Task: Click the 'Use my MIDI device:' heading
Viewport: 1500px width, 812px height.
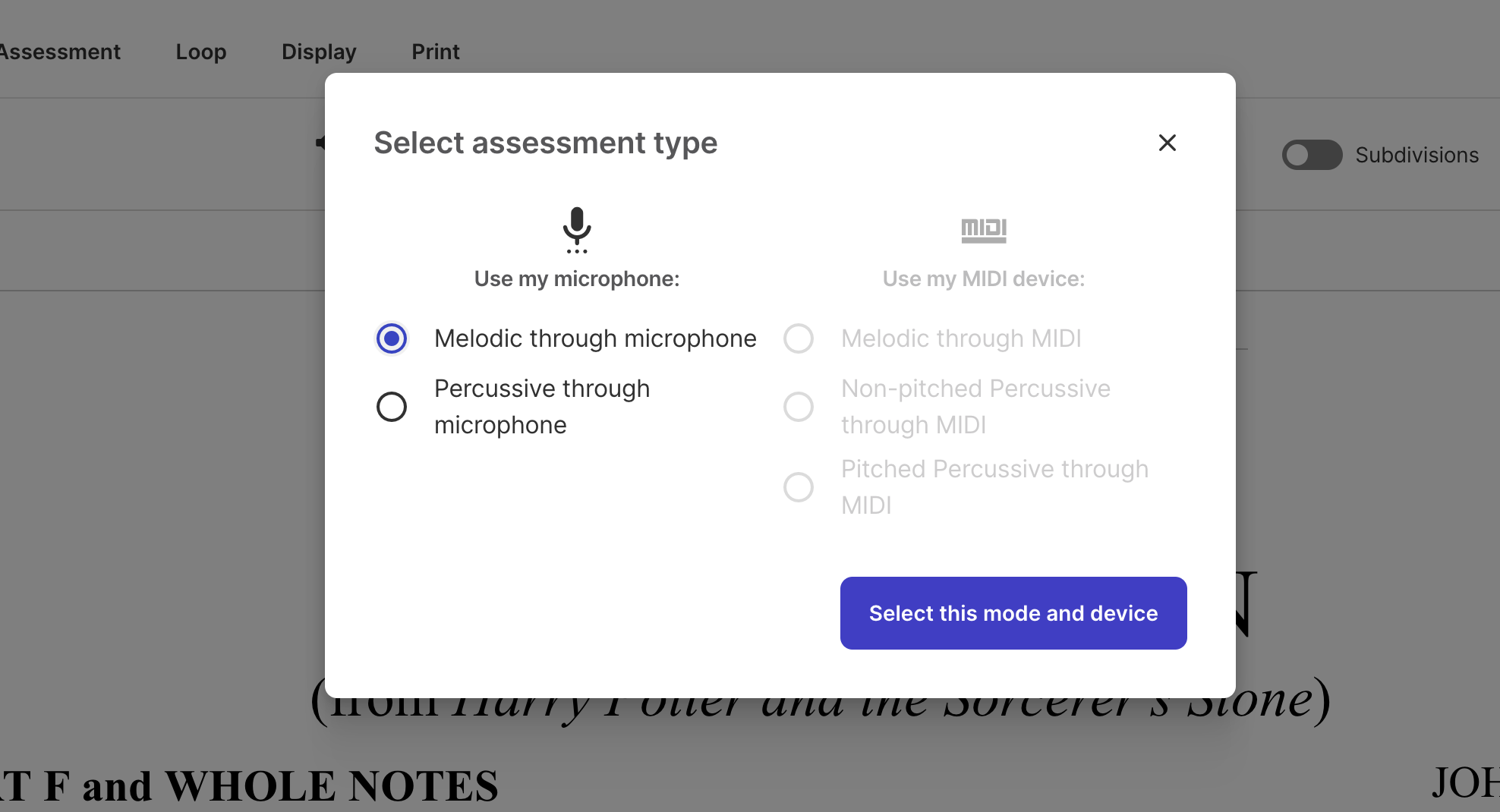Action: [x=984, y=279]
